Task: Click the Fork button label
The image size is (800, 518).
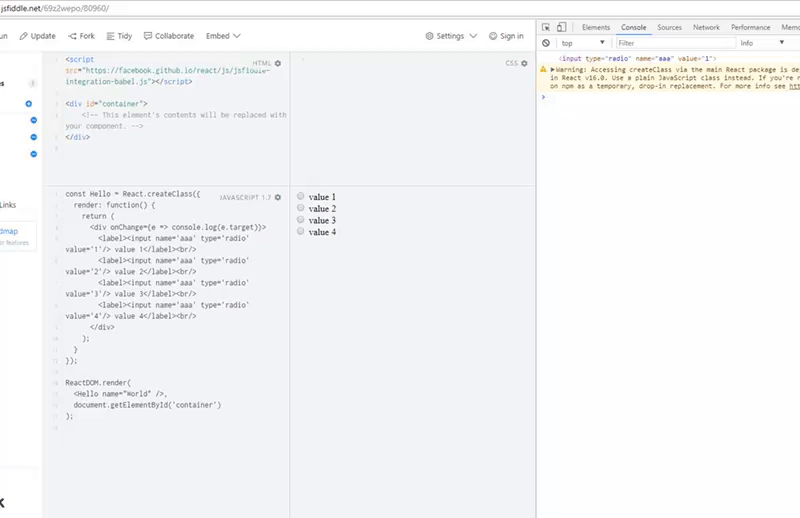Action: click(x=87, y=36)
